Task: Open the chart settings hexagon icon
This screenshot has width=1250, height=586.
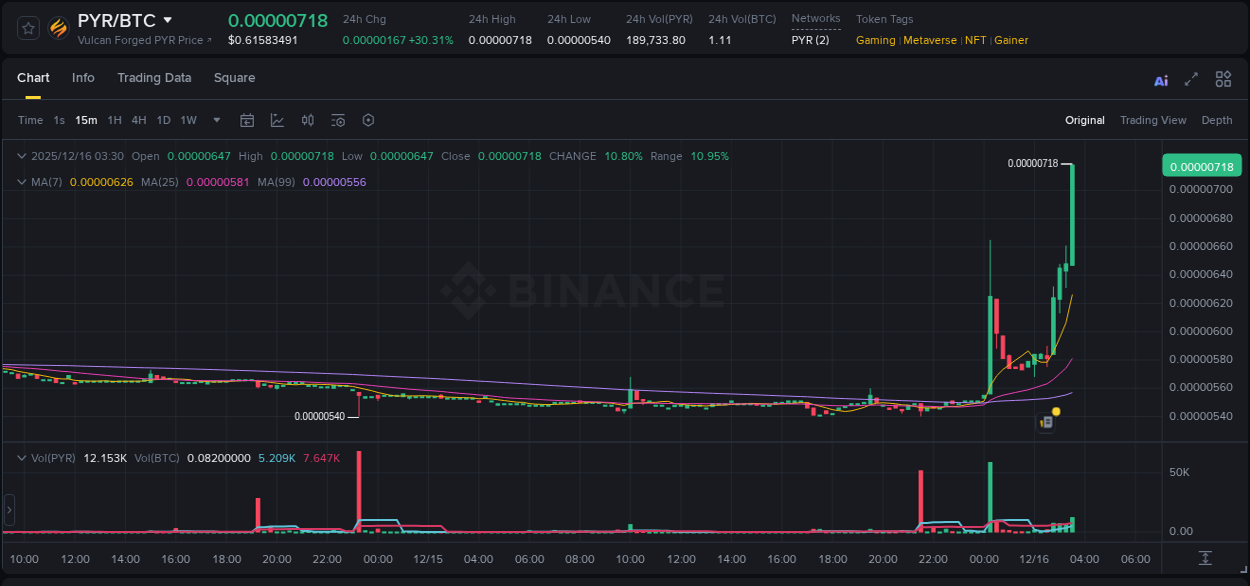Action: tap(368, 120)
